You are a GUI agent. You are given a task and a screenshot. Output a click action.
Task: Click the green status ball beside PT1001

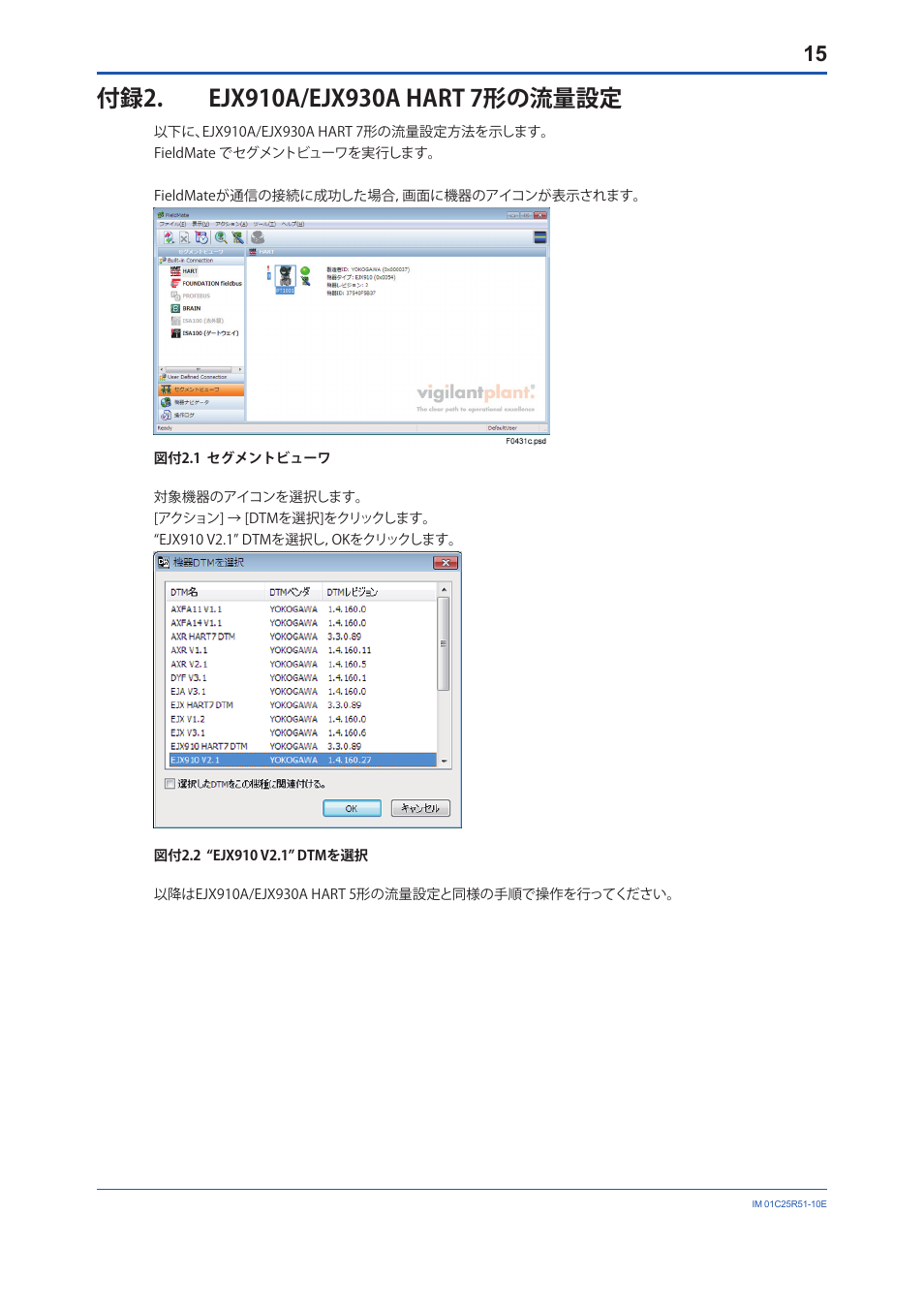[305, 271]
